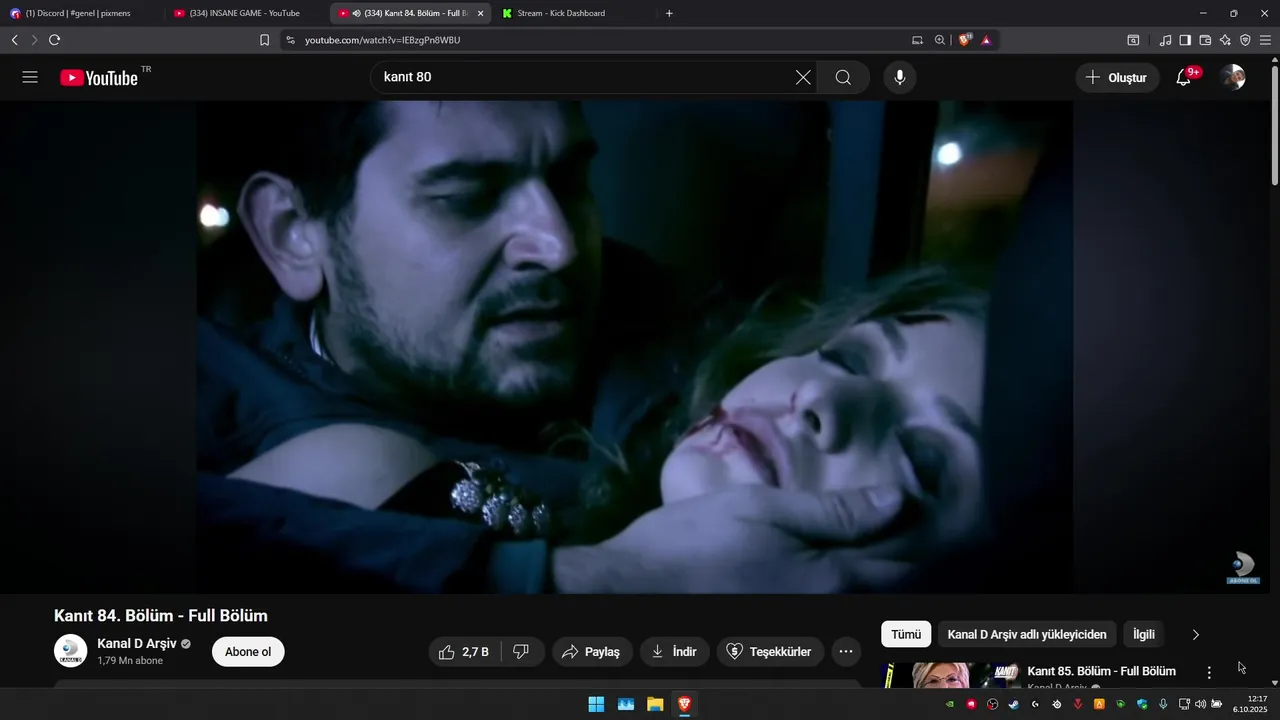The height and width of the screenshot is (720, 1280).
Task: Open the taskbar clock showing 12:17
Action: [1251, 704]
